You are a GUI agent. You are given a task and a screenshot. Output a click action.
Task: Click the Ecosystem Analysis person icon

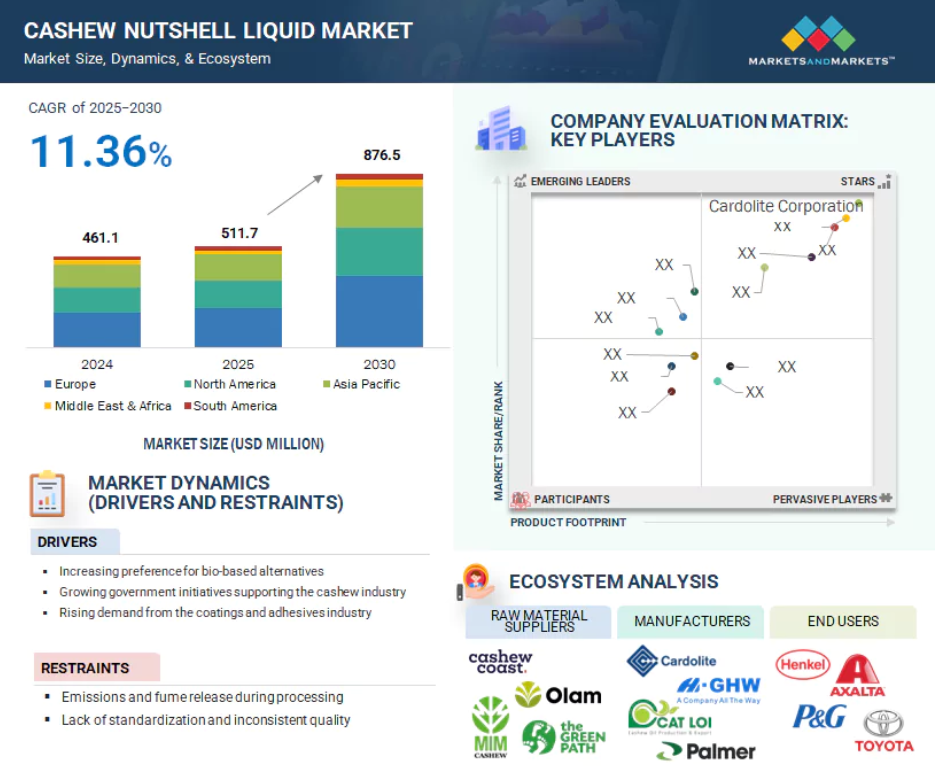pos(476,582)
